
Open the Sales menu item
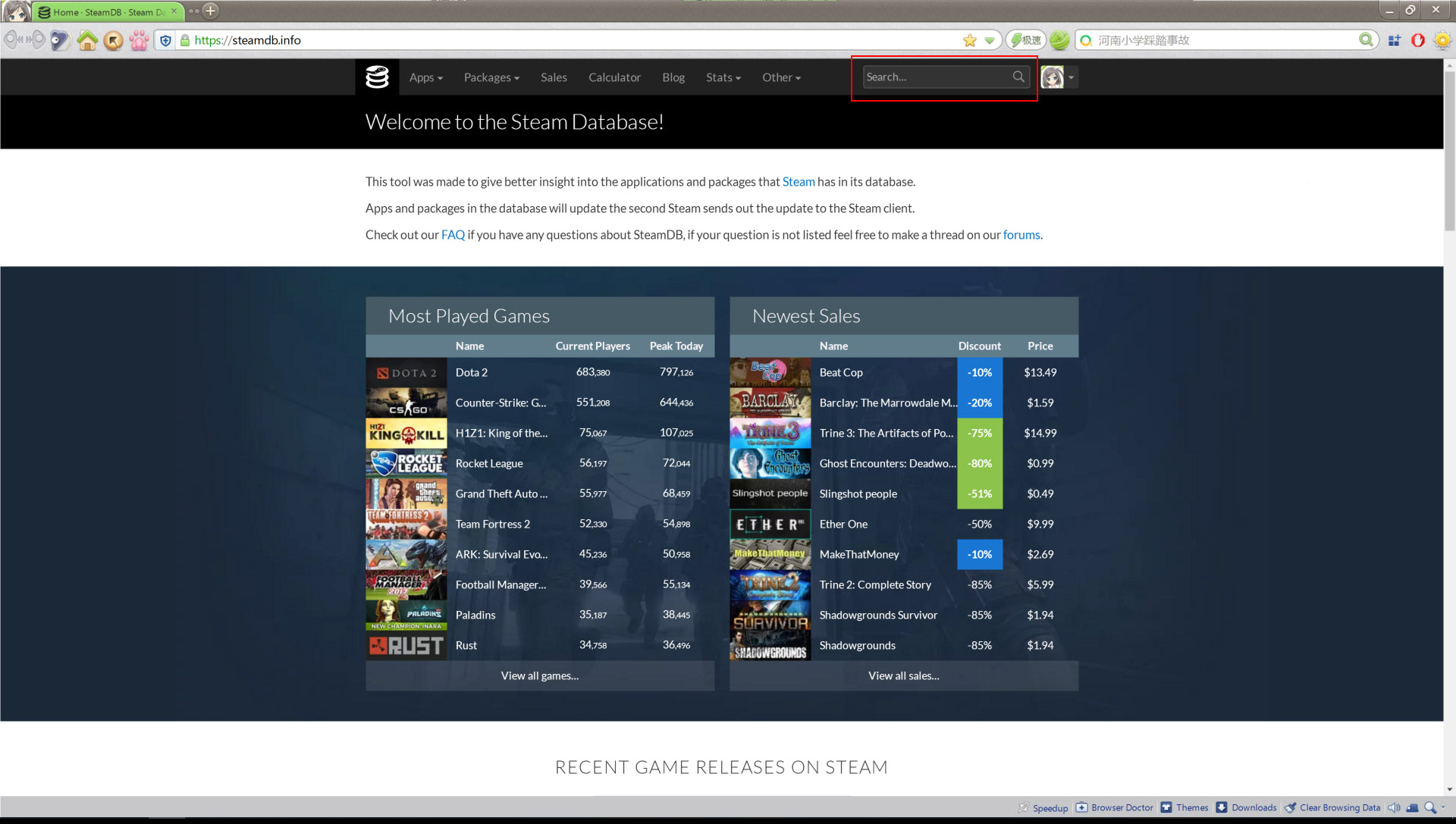(554, 77)
